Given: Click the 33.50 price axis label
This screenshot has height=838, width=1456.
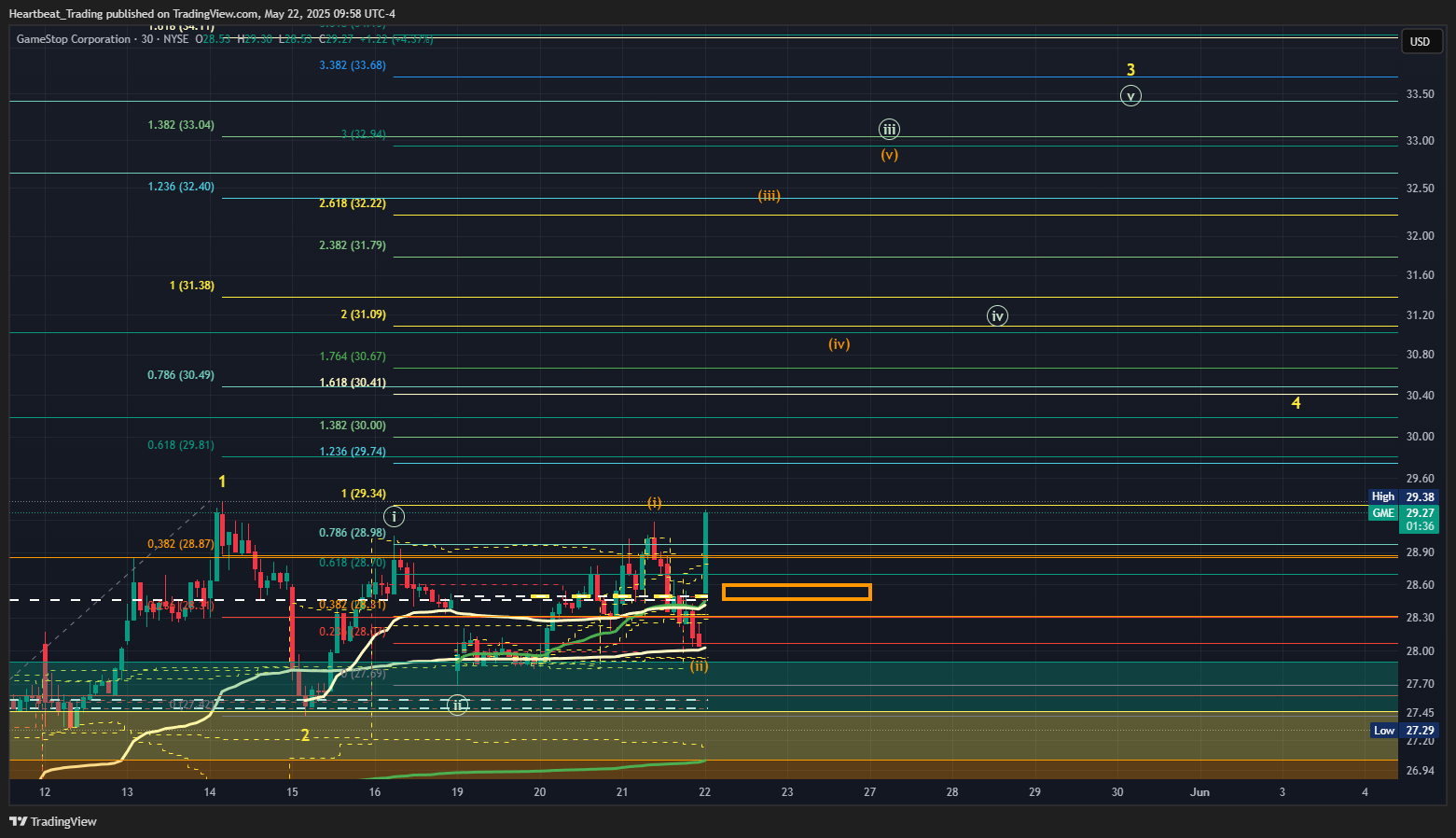Looking at the screenshot, I should coord(1420,95).
